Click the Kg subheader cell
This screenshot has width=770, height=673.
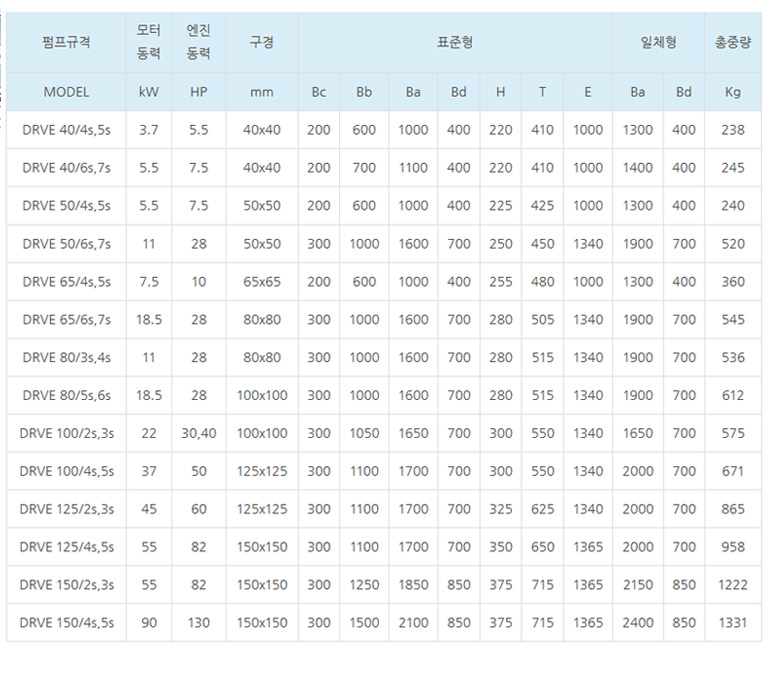click(733, 92)
